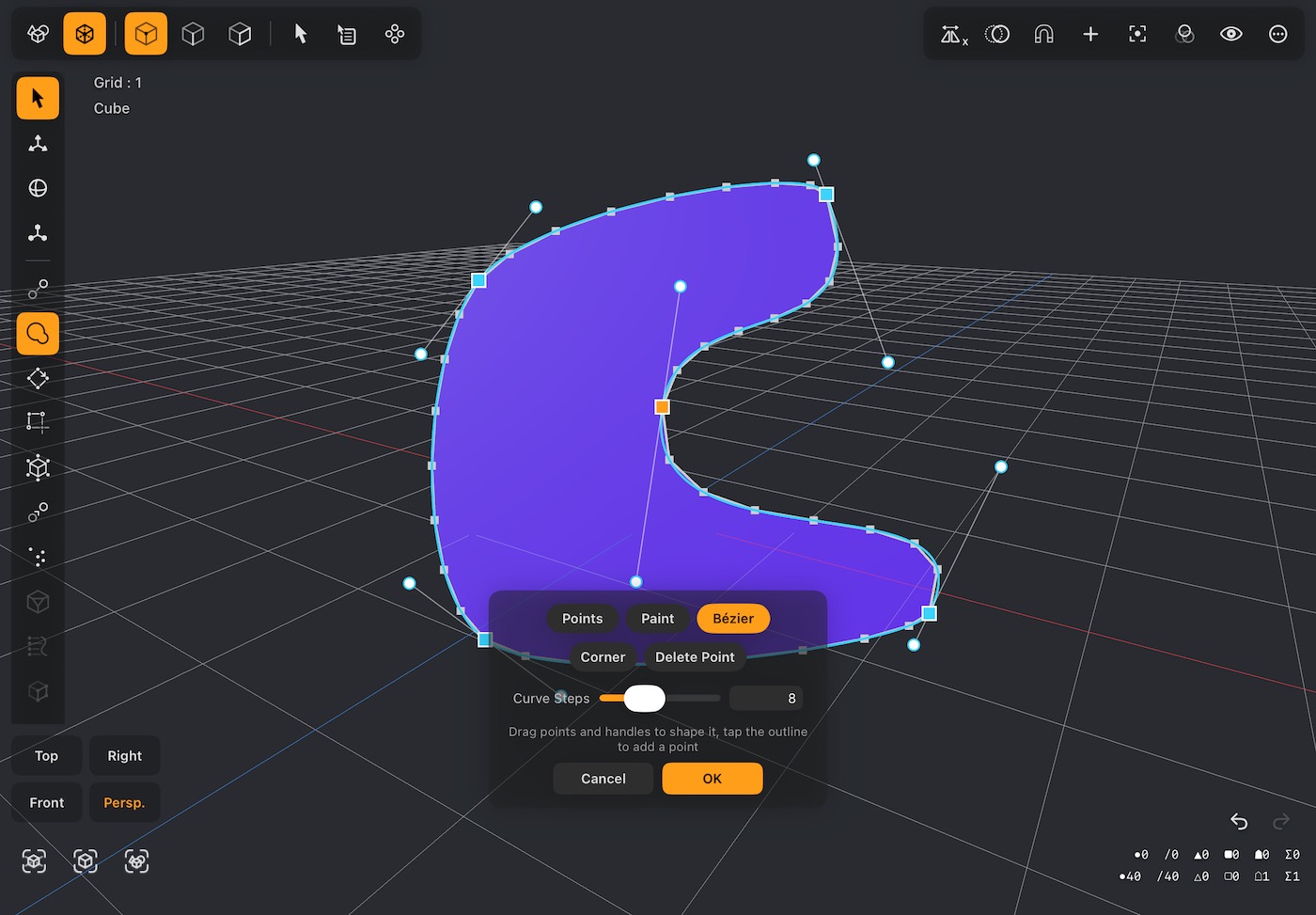
Task: Select the arrow selection tool in left sidebar
Action: pos(38,98)
